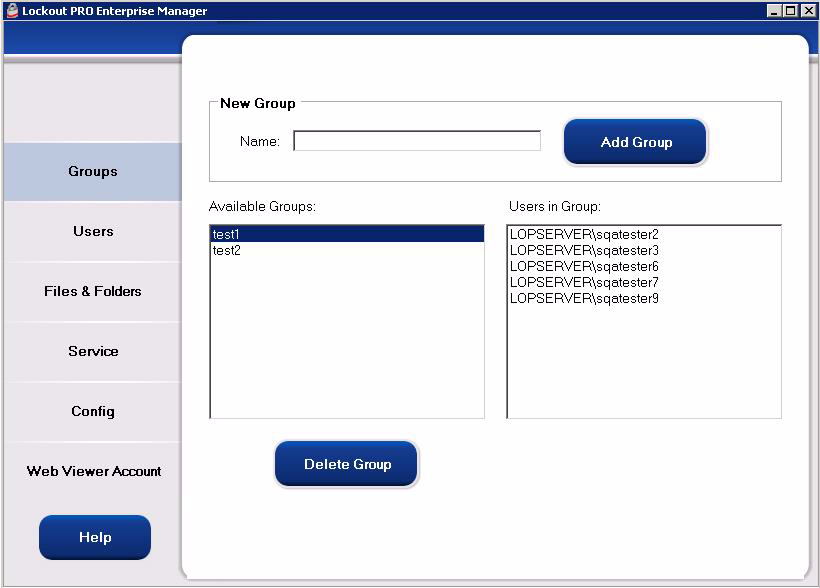Open the Help panel

tap(94, 537)
